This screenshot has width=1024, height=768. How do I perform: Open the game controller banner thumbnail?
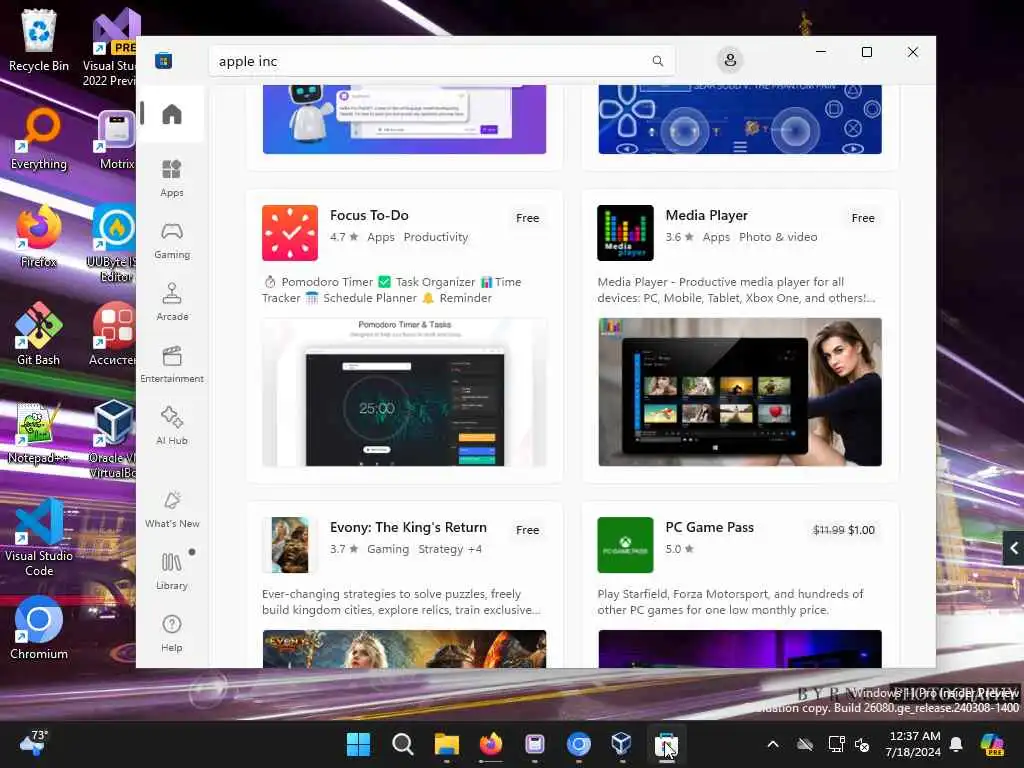(x=740, y=120)
